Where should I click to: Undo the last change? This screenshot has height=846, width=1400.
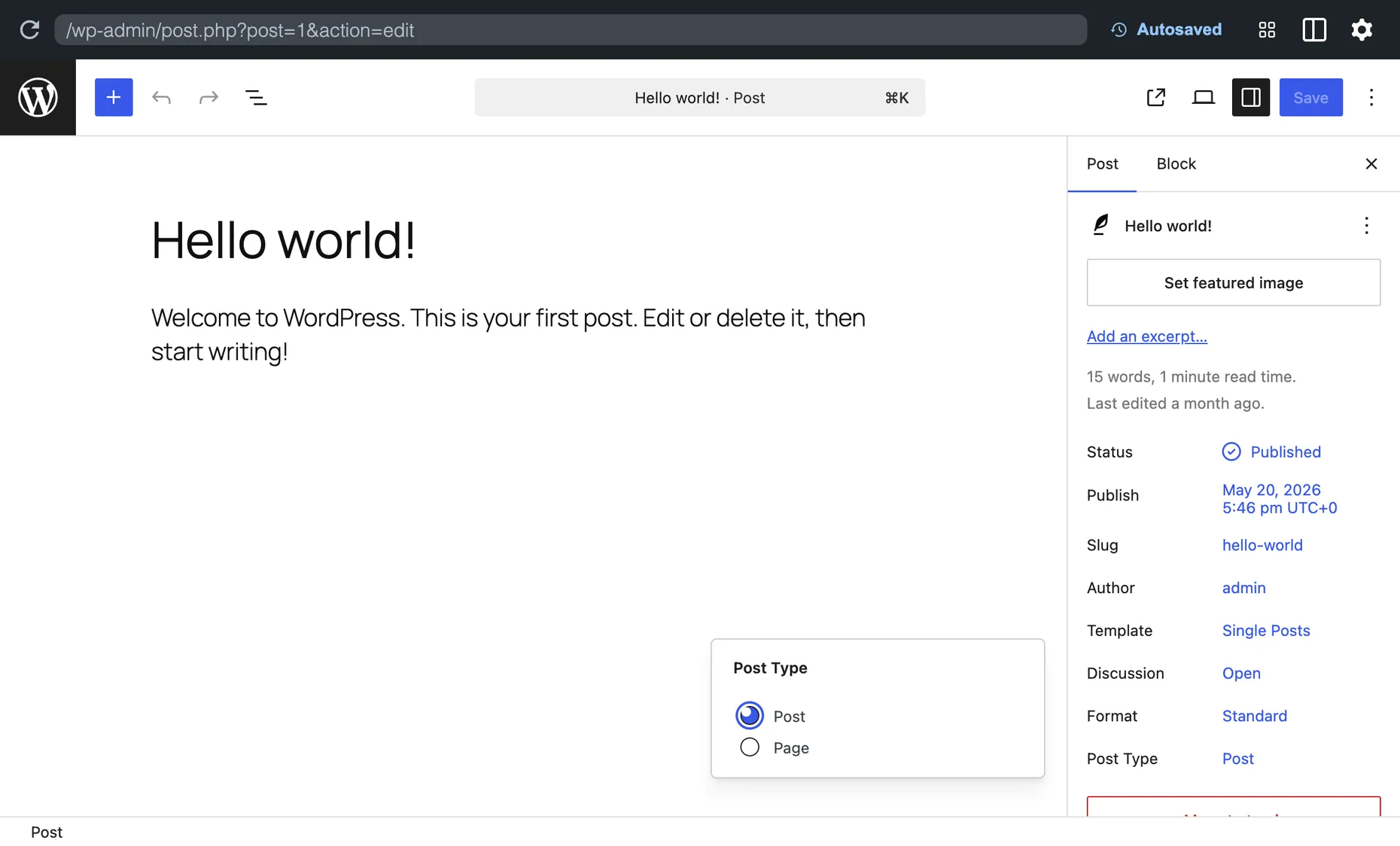[161, 97]
